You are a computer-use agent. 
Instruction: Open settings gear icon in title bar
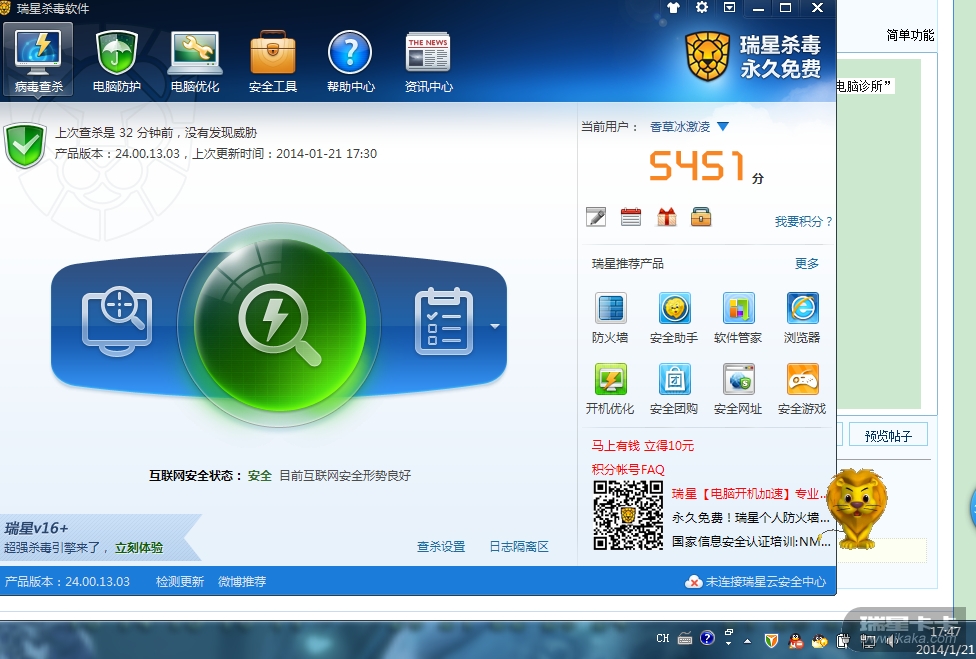pyautogui.click(x=702, y=7)
